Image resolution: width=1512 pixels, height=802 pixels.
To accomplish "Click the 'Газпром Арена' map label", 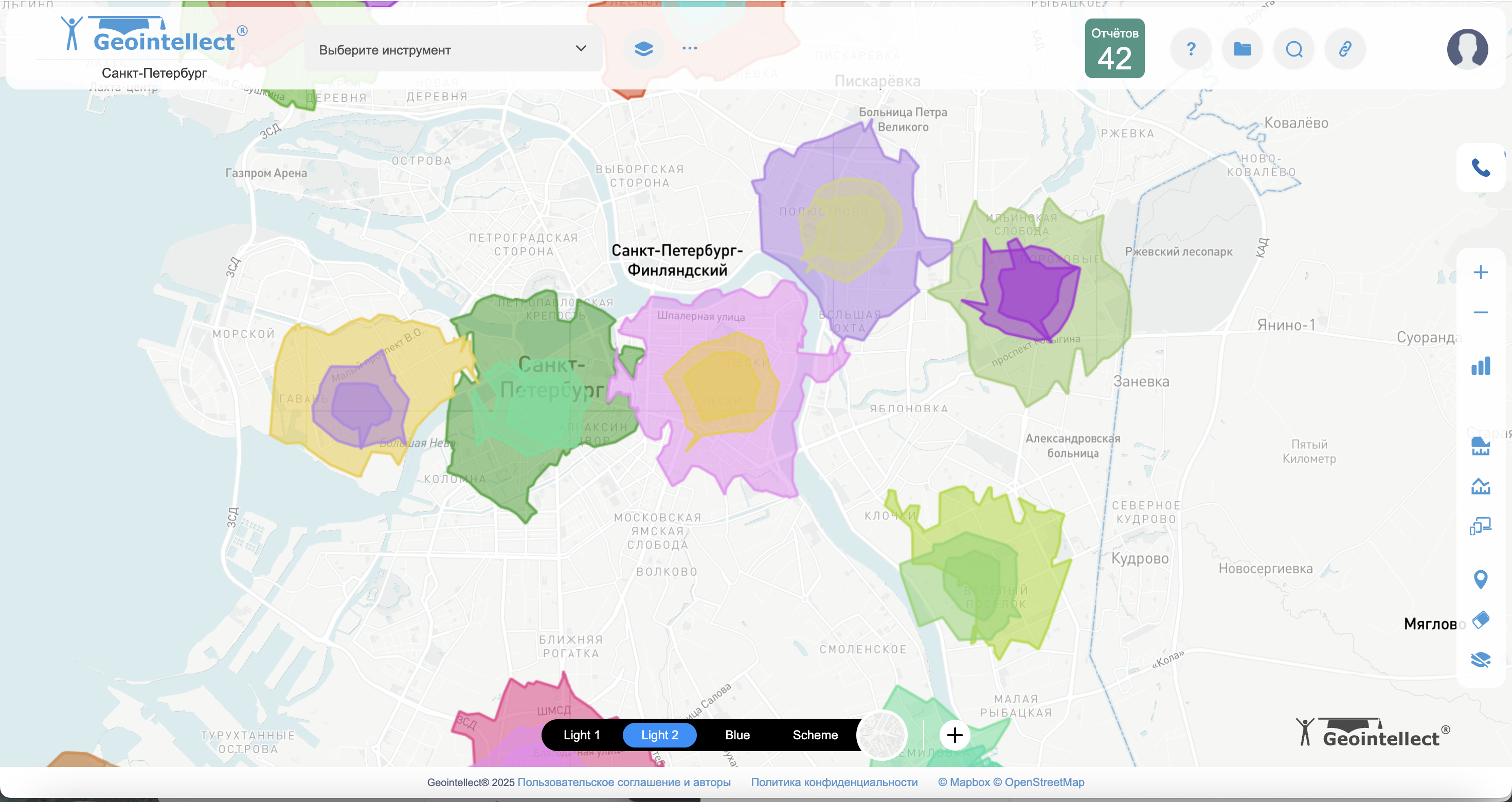I will pos(266,173).
